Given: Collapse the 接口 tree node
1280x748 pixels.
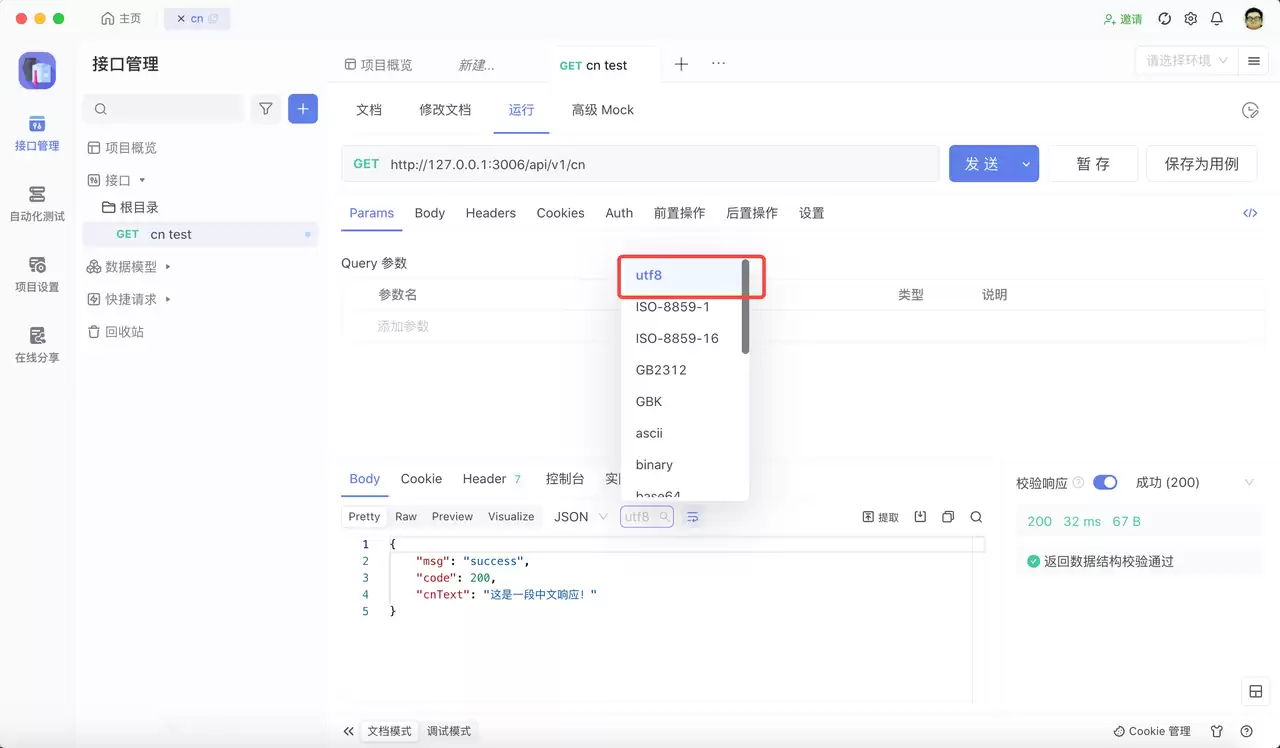Looking at the screenshot, I should [x=142, y=180].
